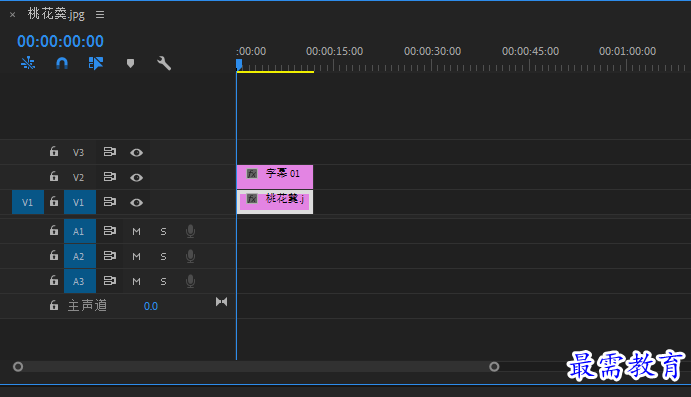This screenshot has height=397, width=691.
Task: Click ruler at 00:00:30:00
Action: pos(432,52)
